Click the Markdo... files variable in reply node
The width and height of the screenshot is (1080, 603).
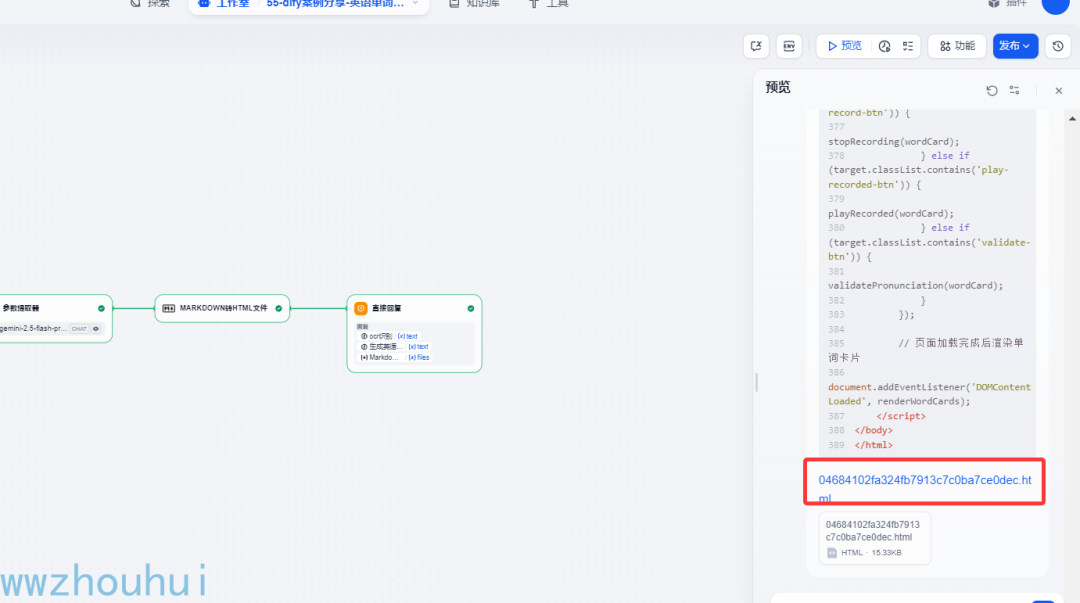[395, 357]
